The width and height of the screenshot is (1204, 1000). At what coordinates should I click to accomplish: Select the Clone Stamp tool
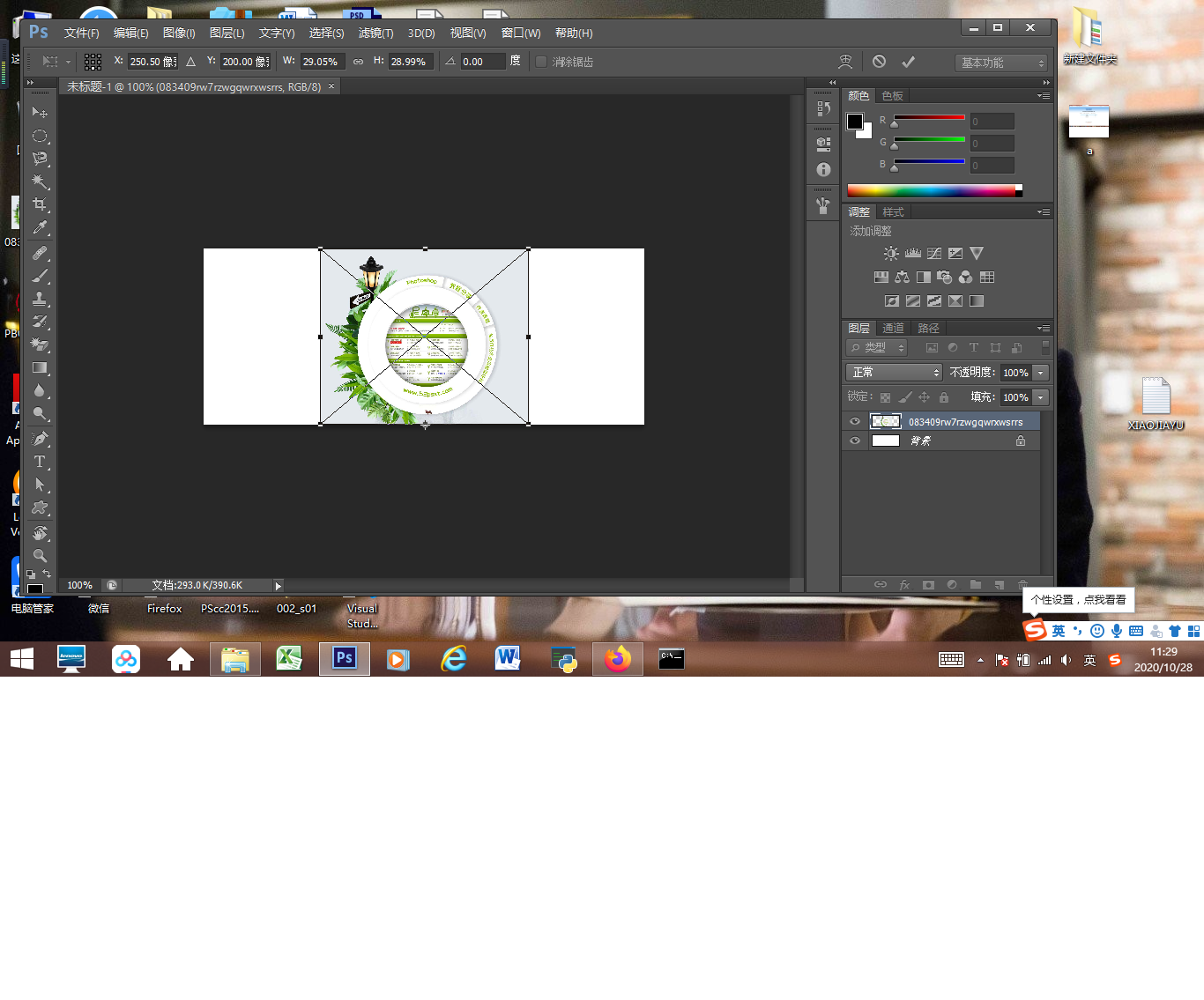40,300
